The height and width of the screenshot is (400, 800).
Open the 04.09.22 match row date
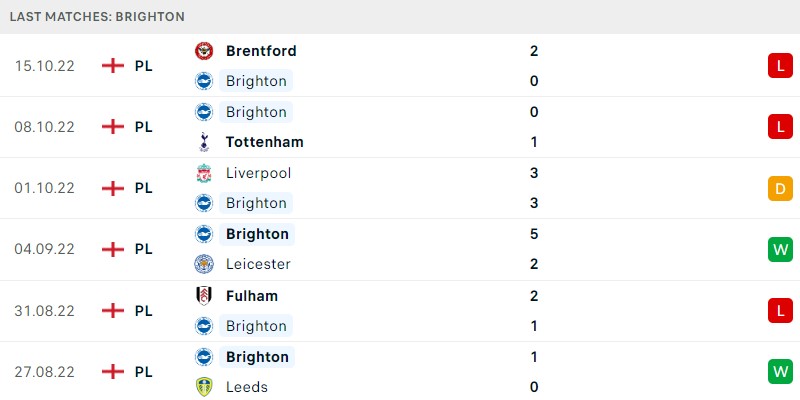coord(44,249)
